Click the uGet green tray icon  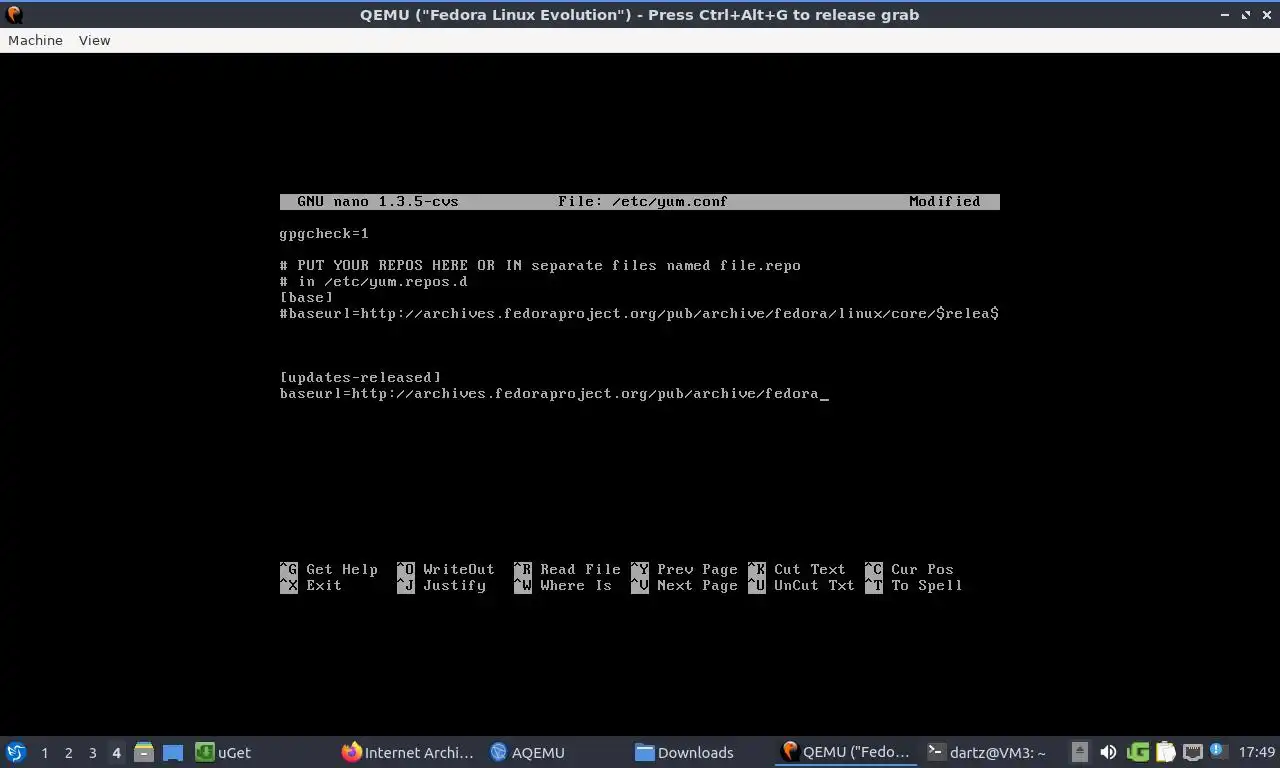click(1138, 752)
